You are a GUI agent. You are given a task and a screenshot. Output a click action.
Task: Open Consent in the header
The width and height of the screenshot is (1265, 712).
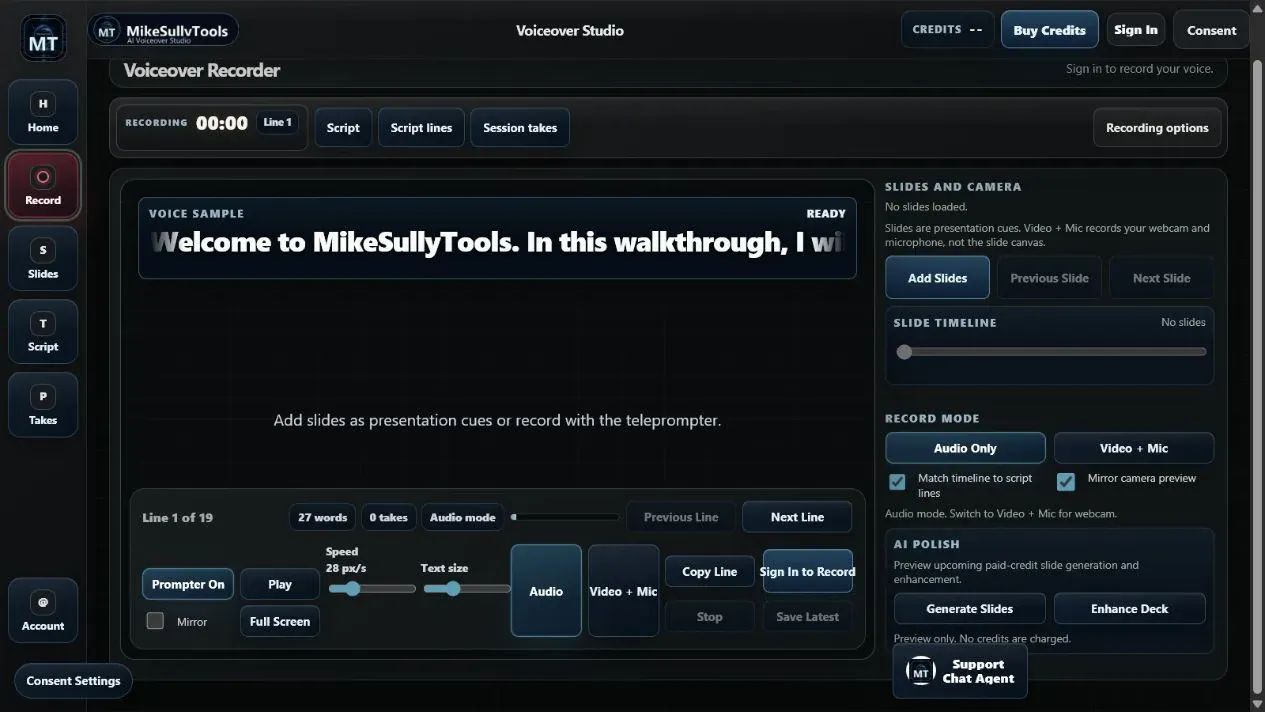pos(1212,30)
